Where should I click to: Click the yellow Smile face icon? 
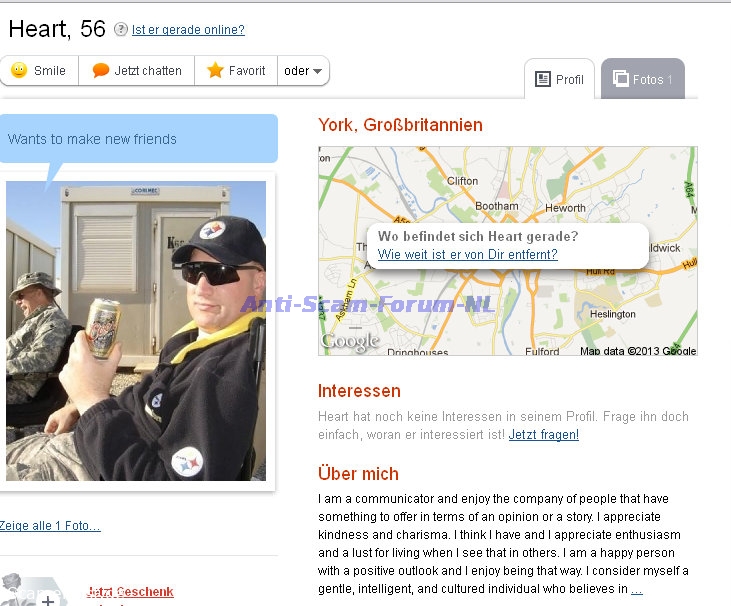pos(19,70)
